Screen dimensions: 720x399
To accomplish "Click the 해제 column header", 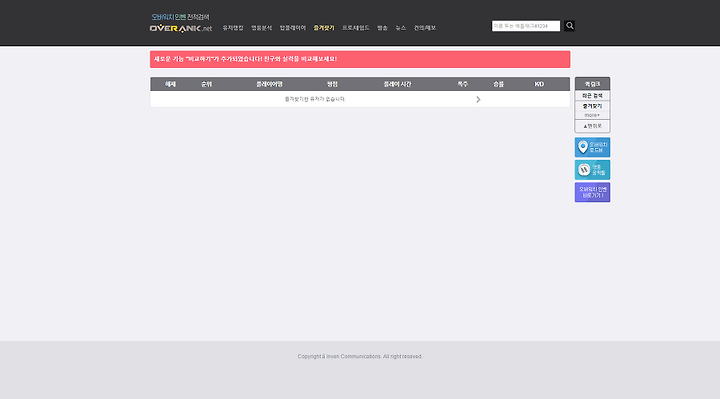I will tap(170, 84).
